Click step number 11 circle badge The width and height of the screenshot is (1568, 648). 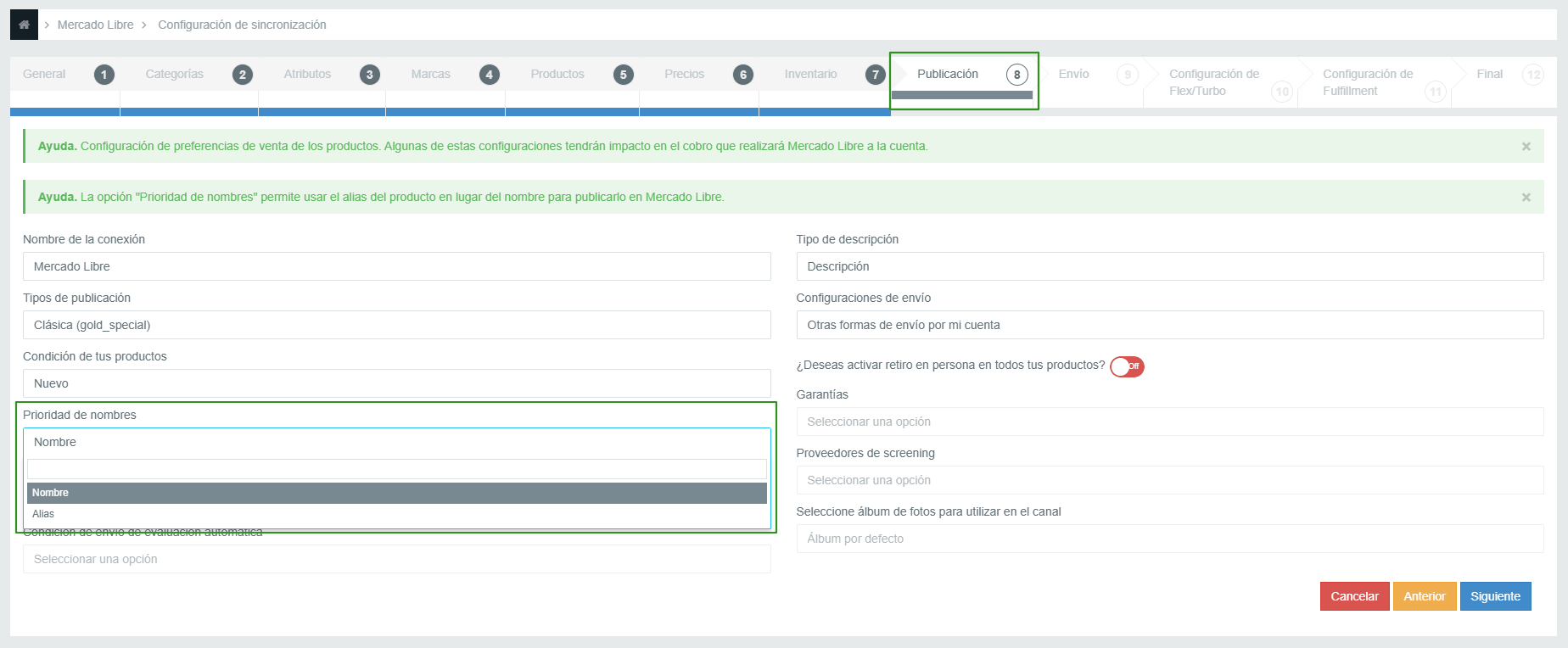click(x=1436, y=92)
